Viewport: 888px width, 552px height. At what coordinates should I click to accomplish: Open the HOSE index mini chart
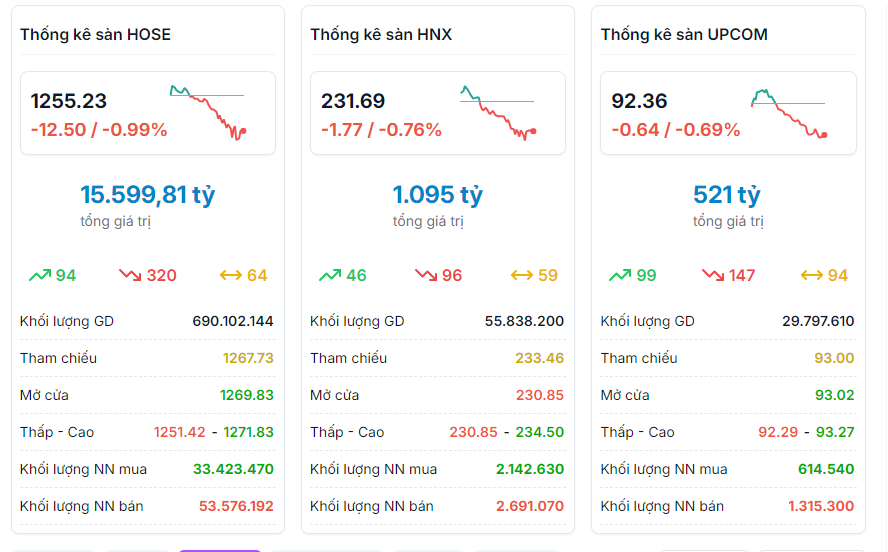pos(208,112)
